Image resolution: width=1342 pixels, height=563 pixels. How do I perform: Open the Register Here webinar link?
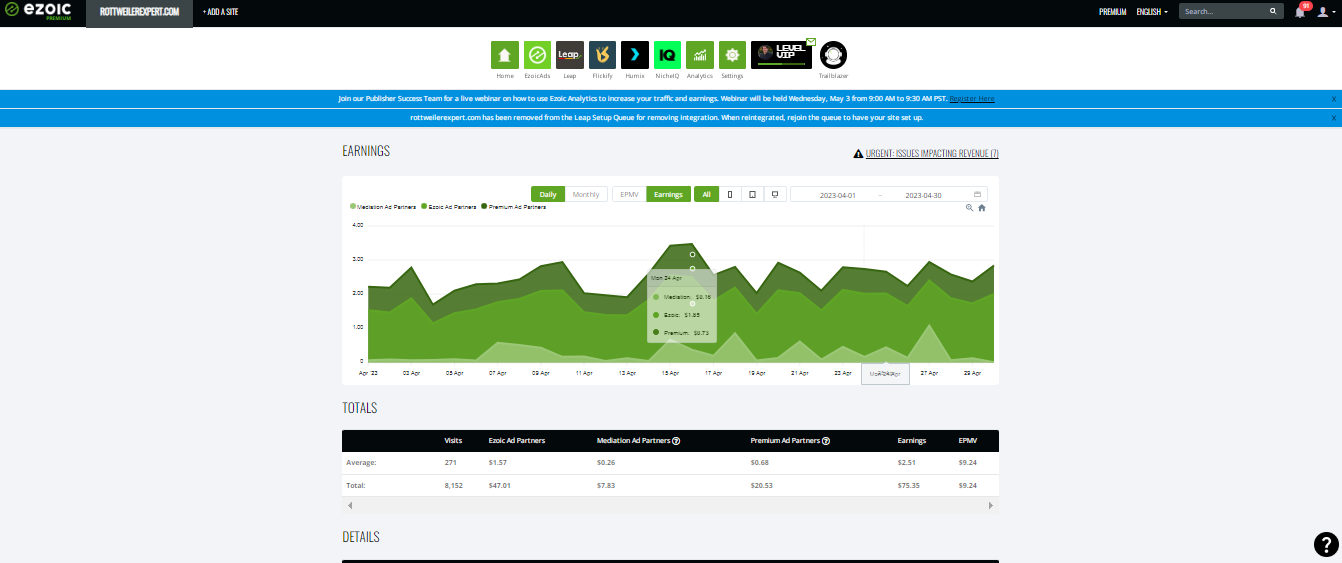[972, 99]
